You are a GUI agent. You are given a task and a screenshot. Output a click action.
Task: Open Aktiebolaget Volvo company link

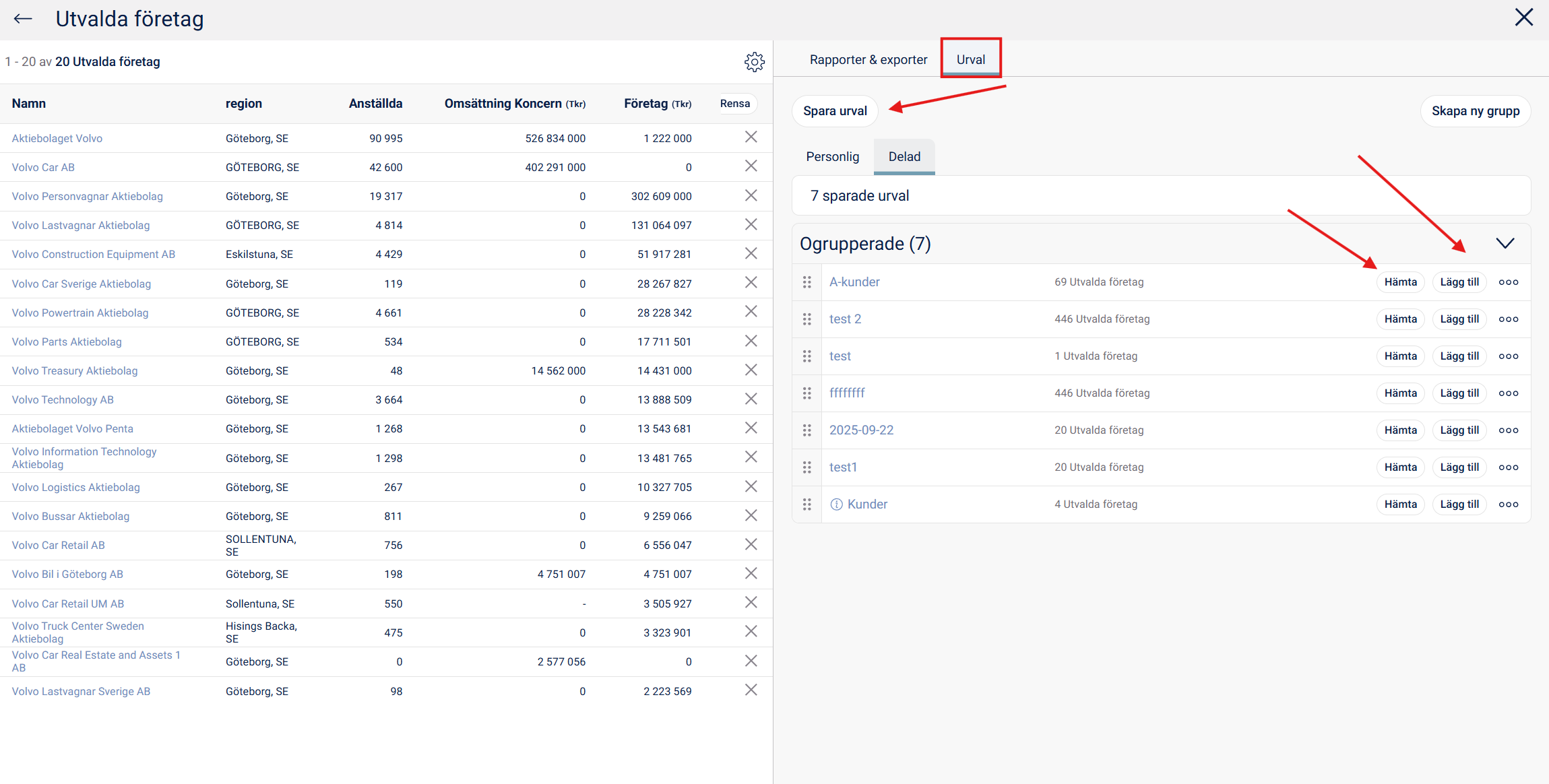[x=57, y=139]
